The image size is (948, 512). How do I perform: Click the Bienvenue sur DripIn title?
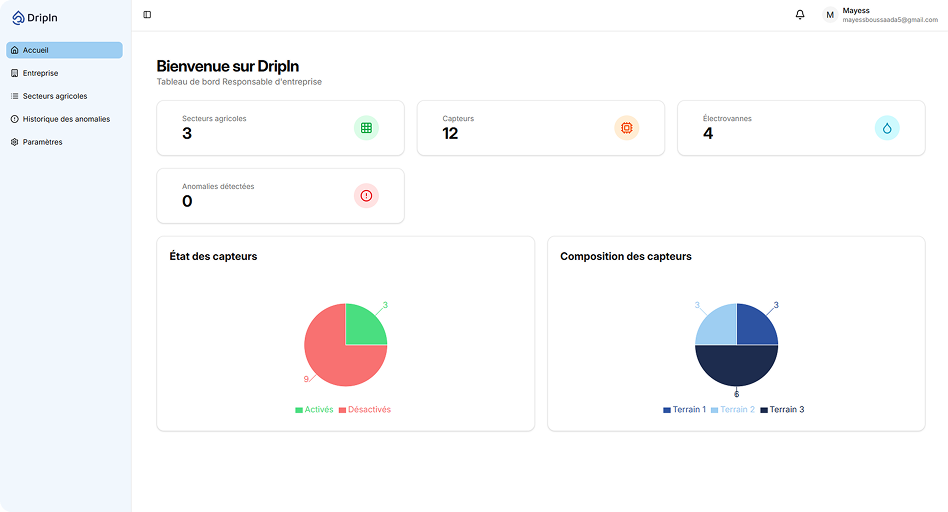pos(228,66)
